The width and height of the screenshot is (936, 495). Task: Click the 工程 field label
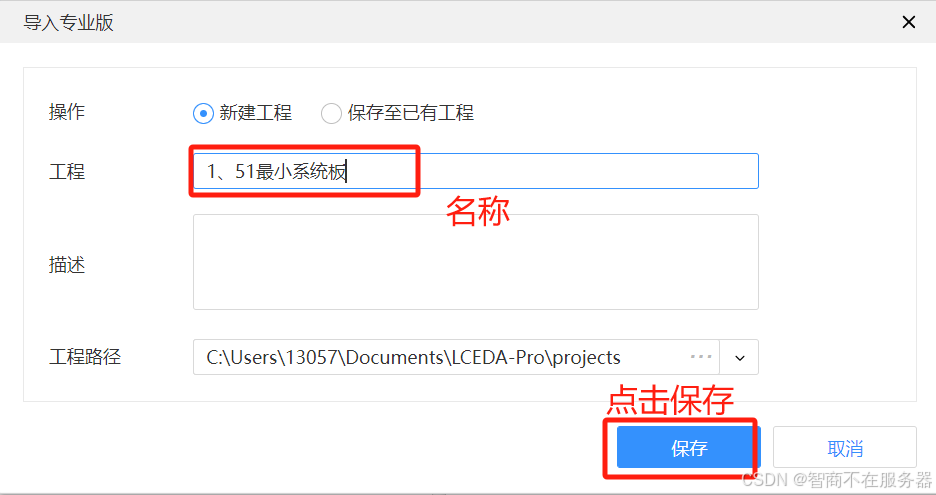[67, 172]
